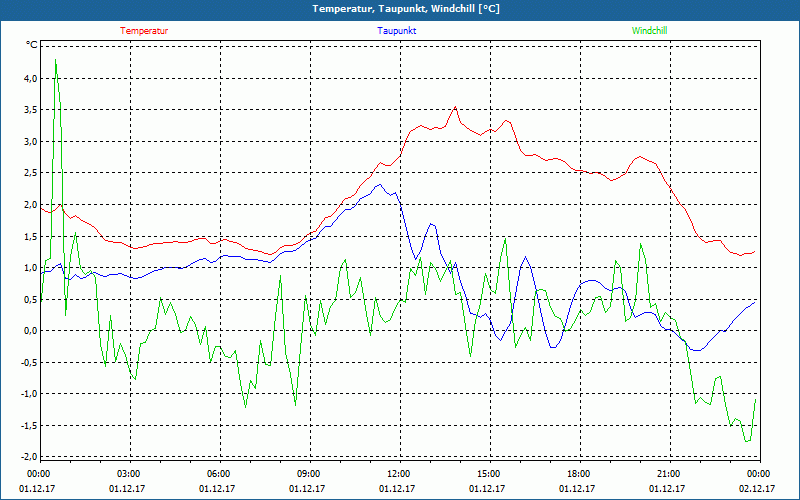Click the 09:00 time label
The height and width of the screenshot is (500, 800).
(x=308, y=474)
